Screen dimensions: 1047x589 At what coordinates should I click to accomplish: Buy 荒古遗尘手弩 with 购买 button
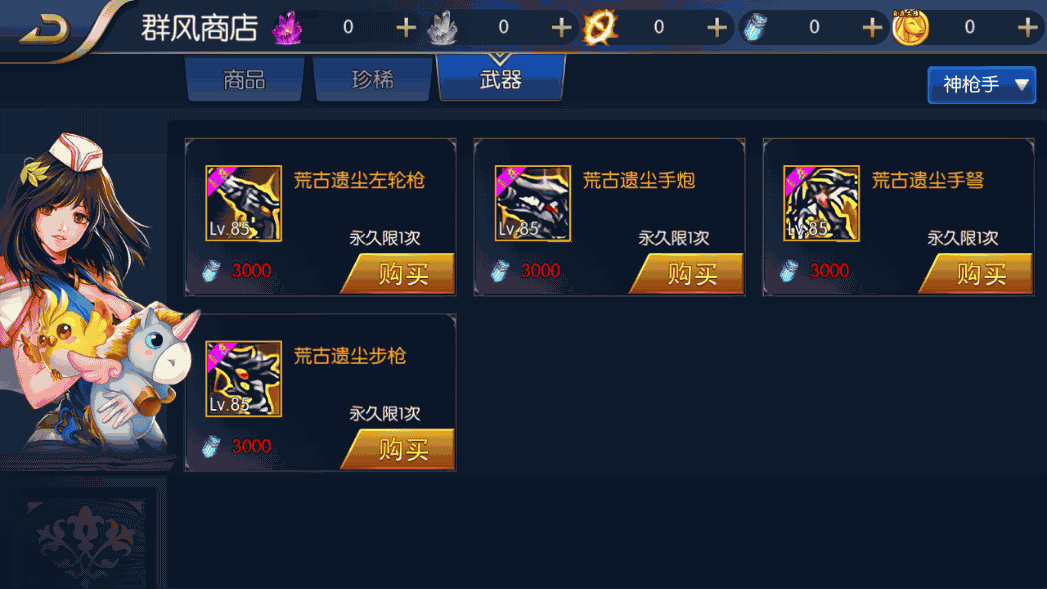(977, 273)
